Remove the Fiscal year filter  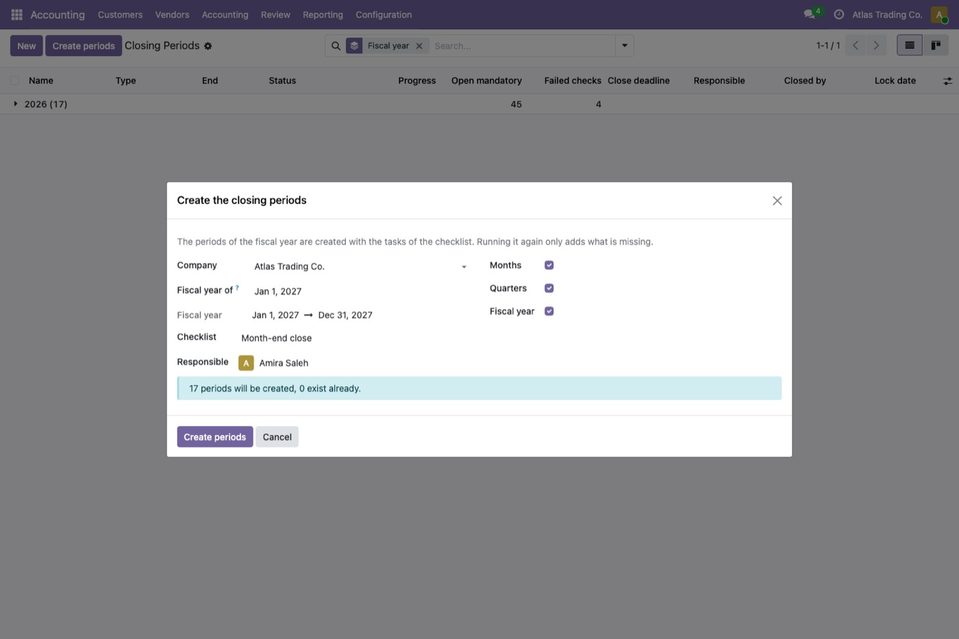(419, 46)
